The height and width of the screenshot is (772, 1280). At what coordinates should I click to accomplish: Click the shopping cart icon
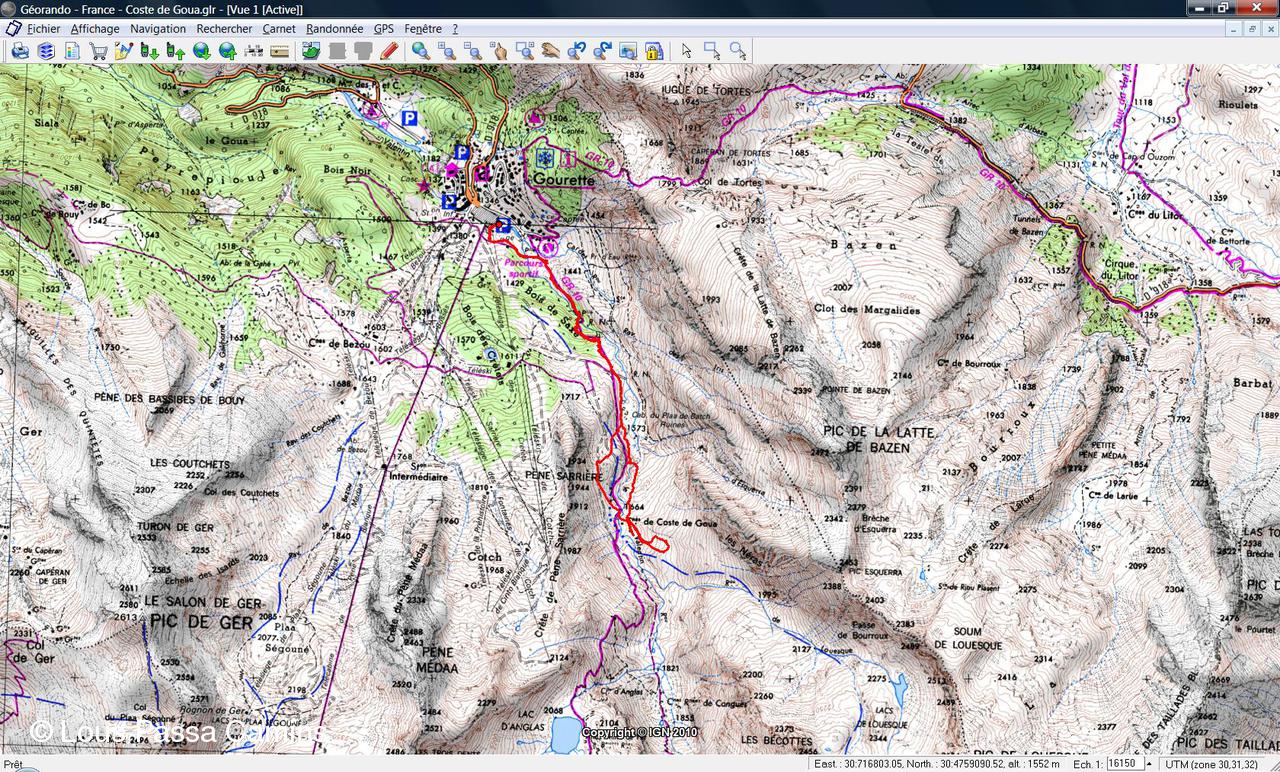click(98, 51)
